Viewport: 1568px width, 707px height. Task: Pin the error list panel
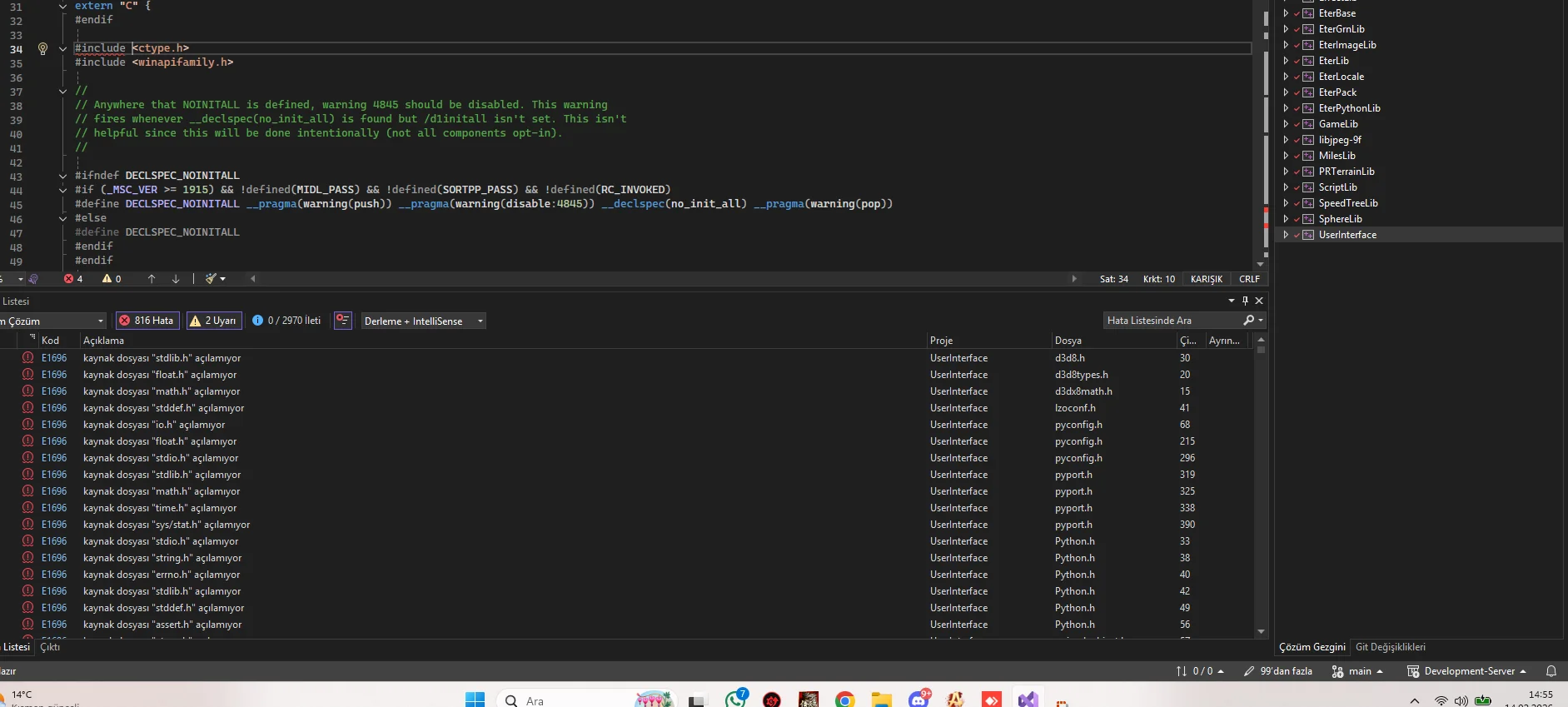[x=1245, y=301]
